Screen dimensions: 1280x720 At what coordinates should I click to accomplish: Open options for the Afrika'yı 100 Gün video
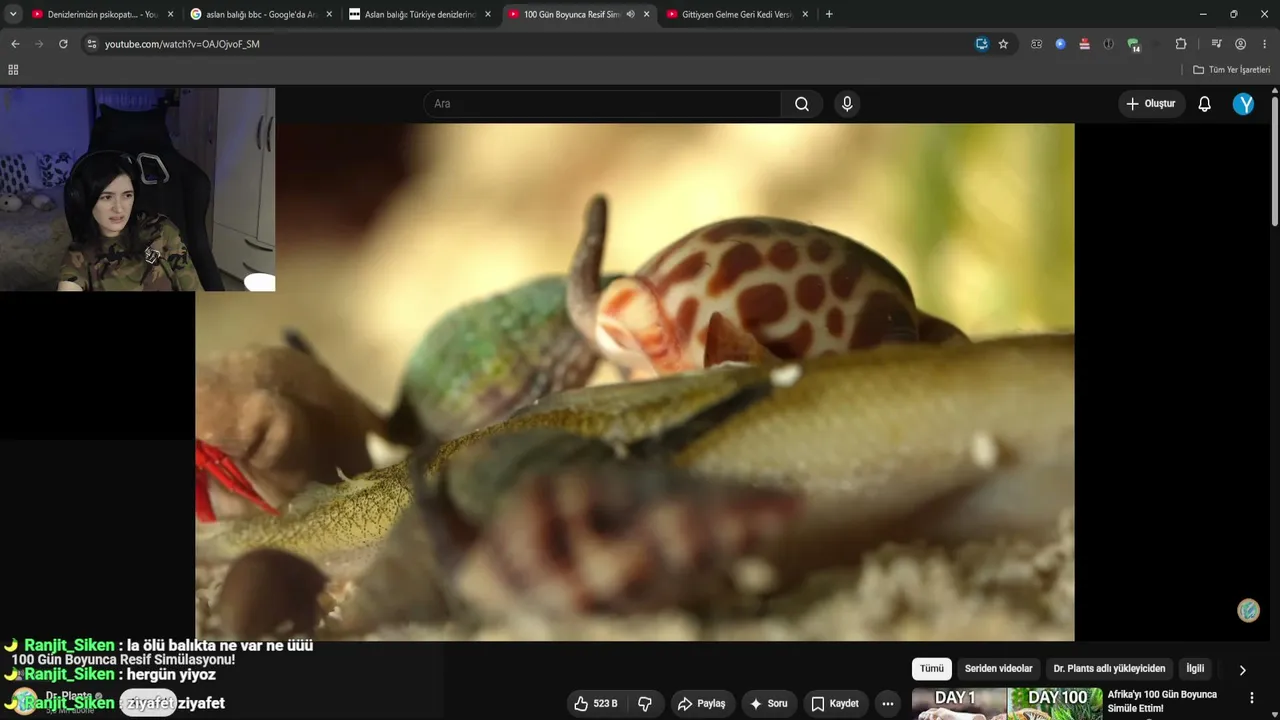[x=1251, y=698]
